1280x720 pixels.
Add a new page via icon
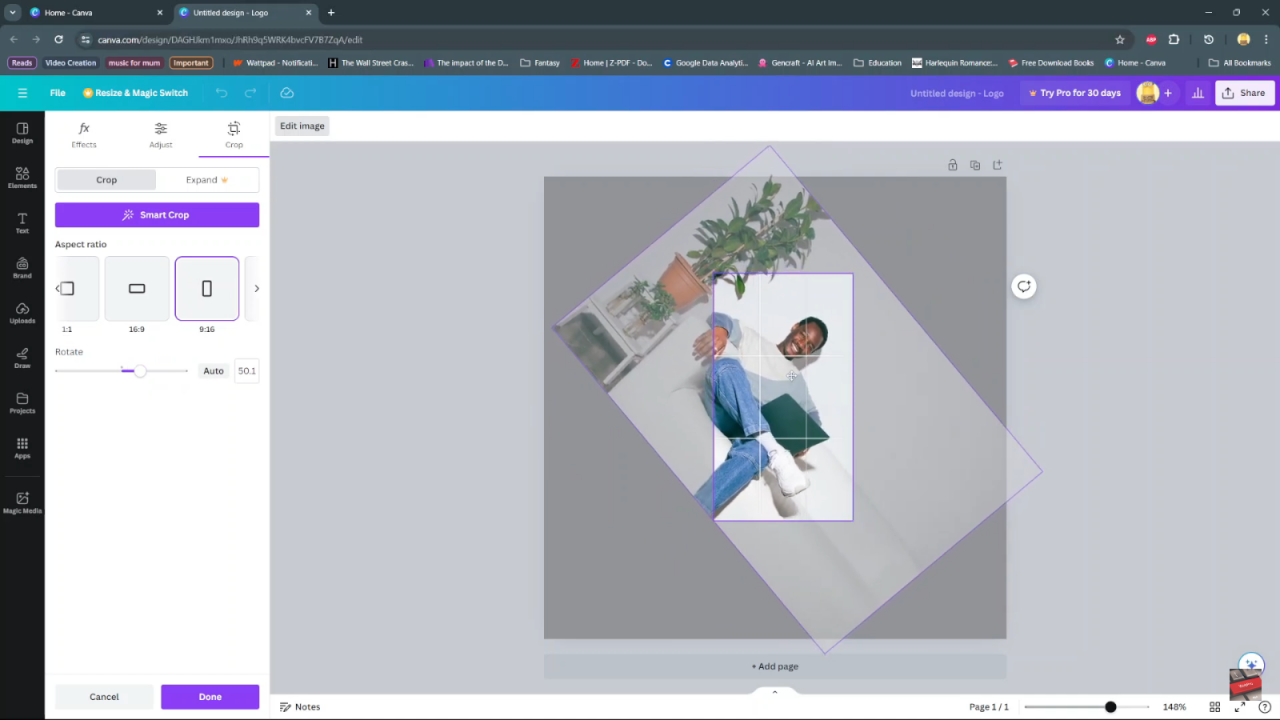997,165
